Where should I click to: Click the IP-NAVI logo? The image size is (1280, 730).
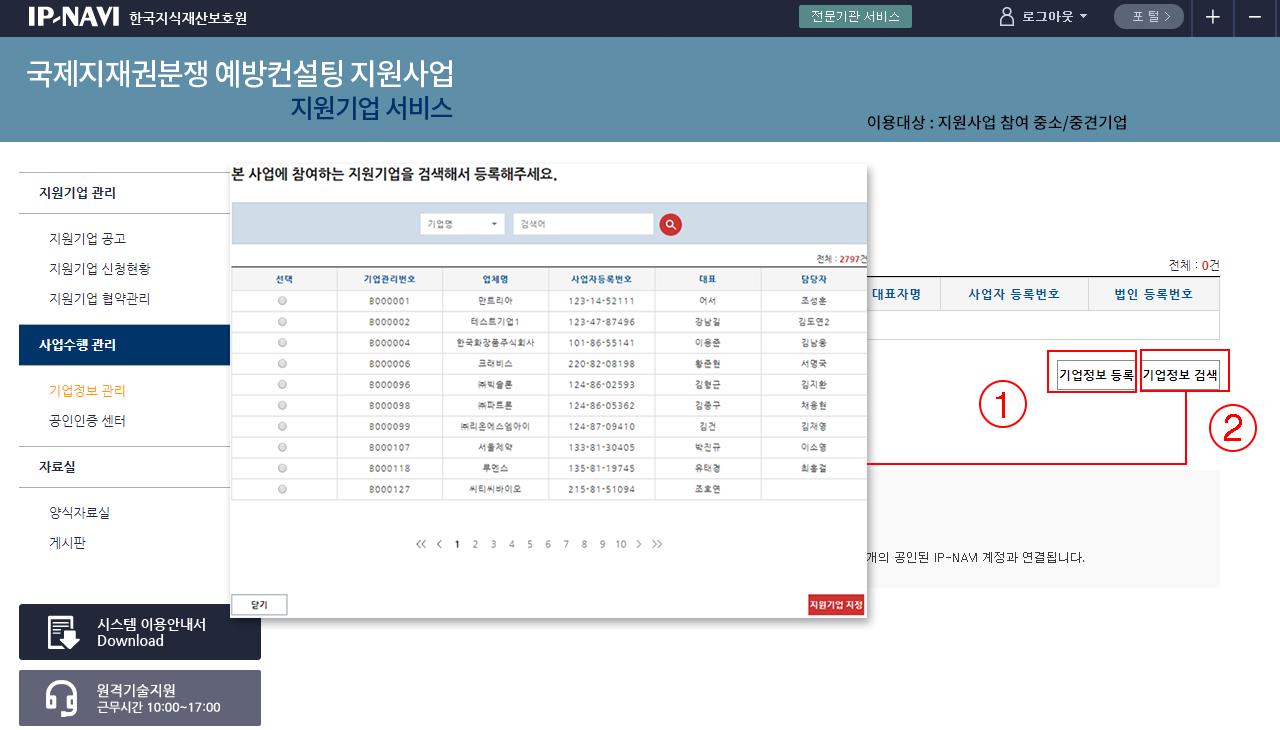point(73,17)
